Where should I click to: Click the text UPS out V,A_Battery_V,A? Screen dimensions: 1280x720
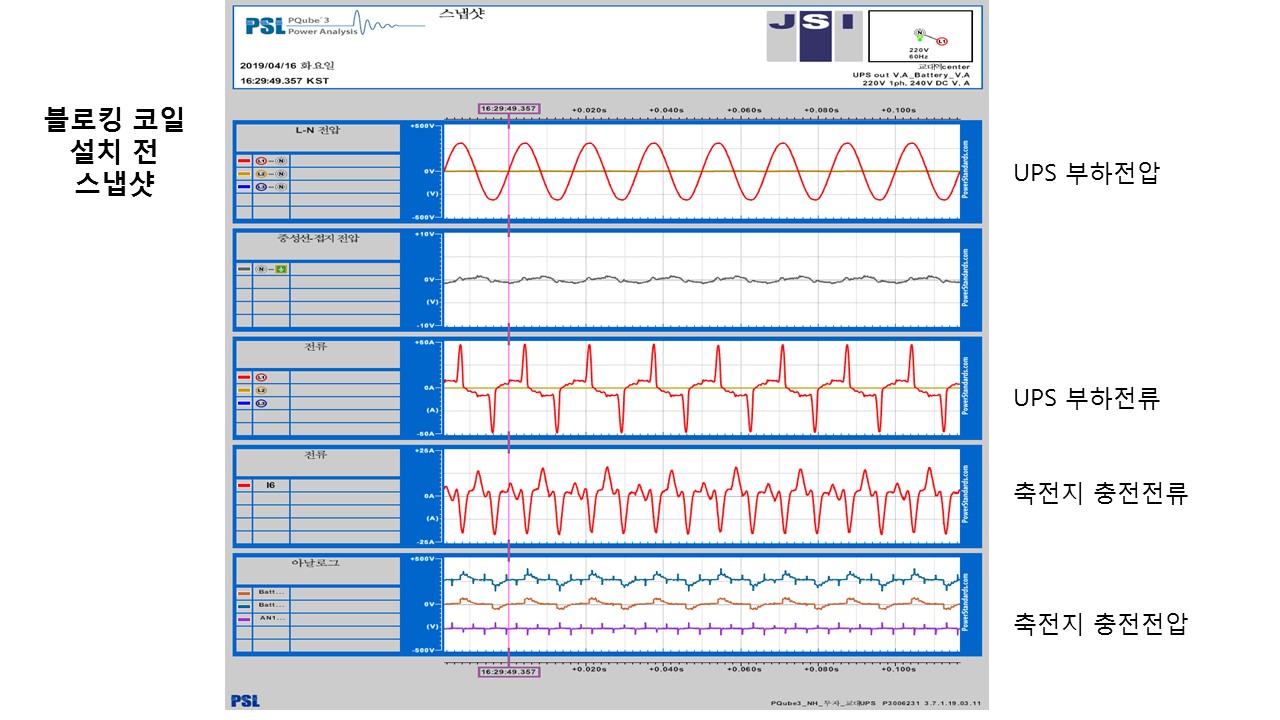coord(910,76)
